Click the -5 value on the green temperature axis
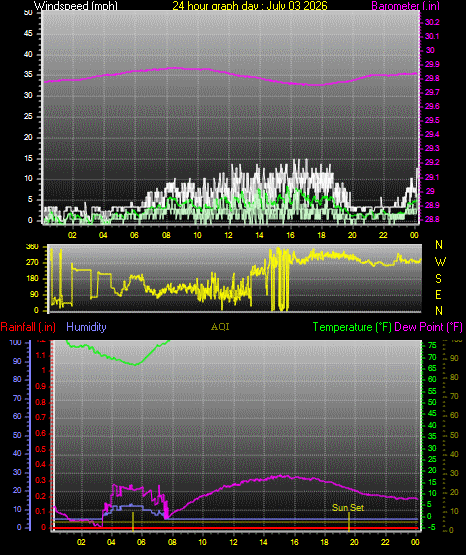Screen dimensions: 466x555 [431, 527]
